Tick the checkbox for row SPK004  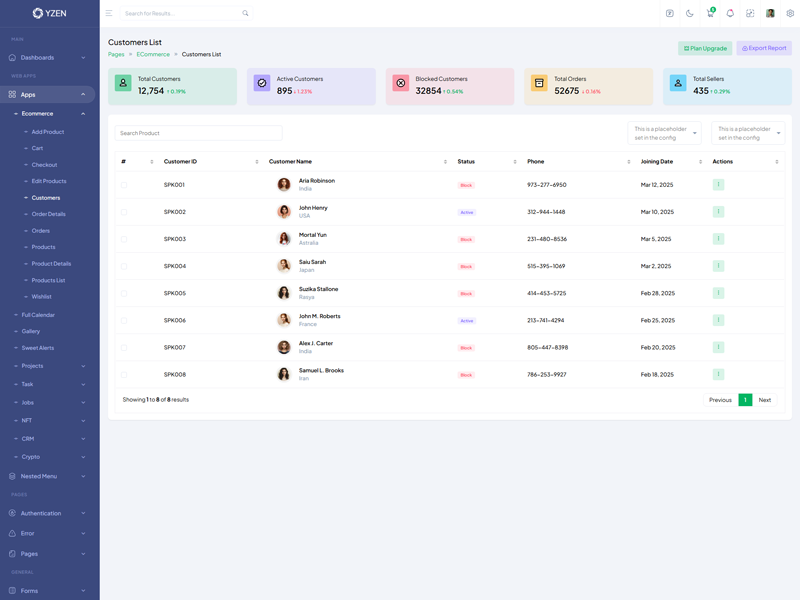(124, 266)
